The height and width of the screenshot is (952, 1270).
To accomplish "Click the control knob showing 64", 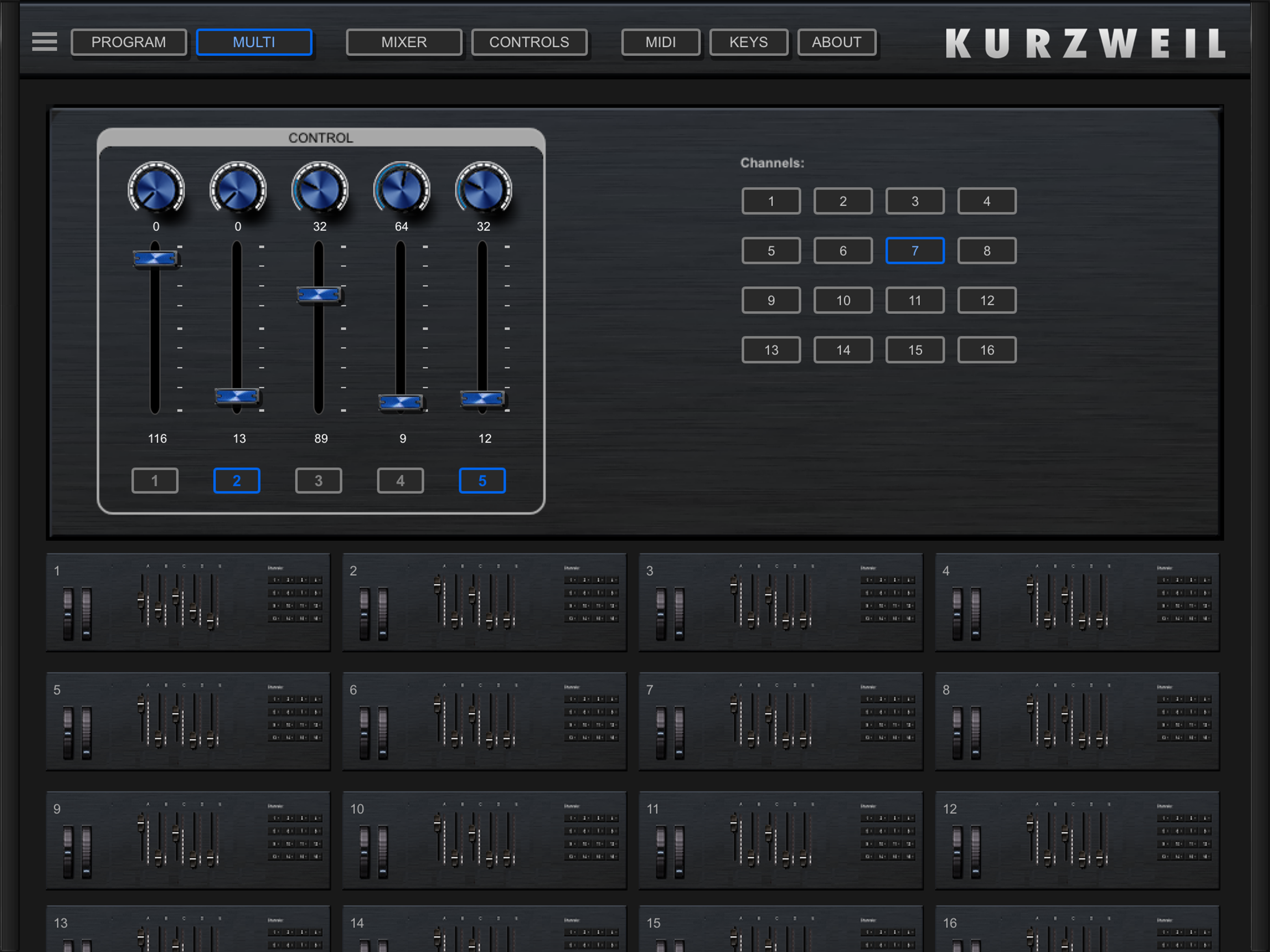I will tap(401, 189).
